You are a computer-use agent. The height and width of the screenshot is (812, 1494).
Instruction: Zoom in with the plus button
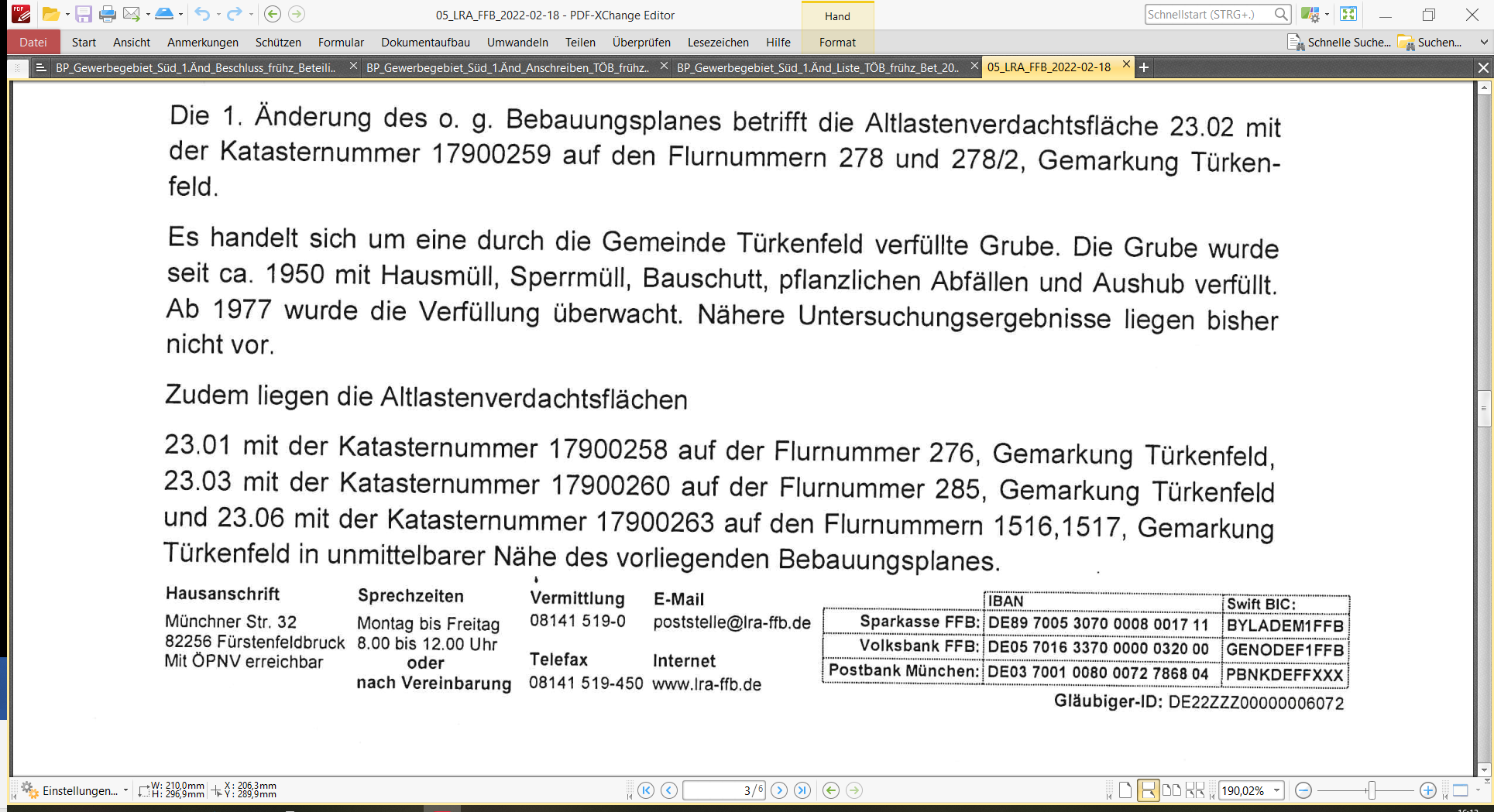pyautogui.click(x=1428, y=790)
